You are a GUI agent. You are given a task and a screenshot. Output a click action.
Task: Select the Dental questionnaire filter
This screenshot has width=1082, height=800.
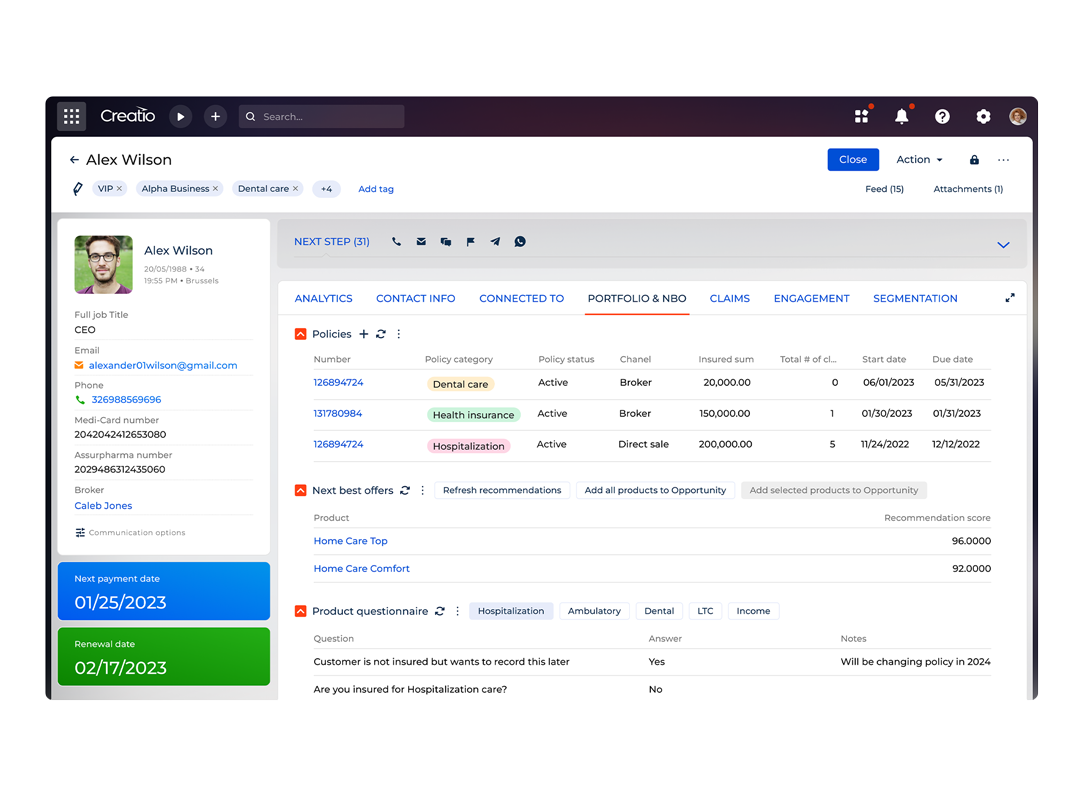click(x=659, y=611)
